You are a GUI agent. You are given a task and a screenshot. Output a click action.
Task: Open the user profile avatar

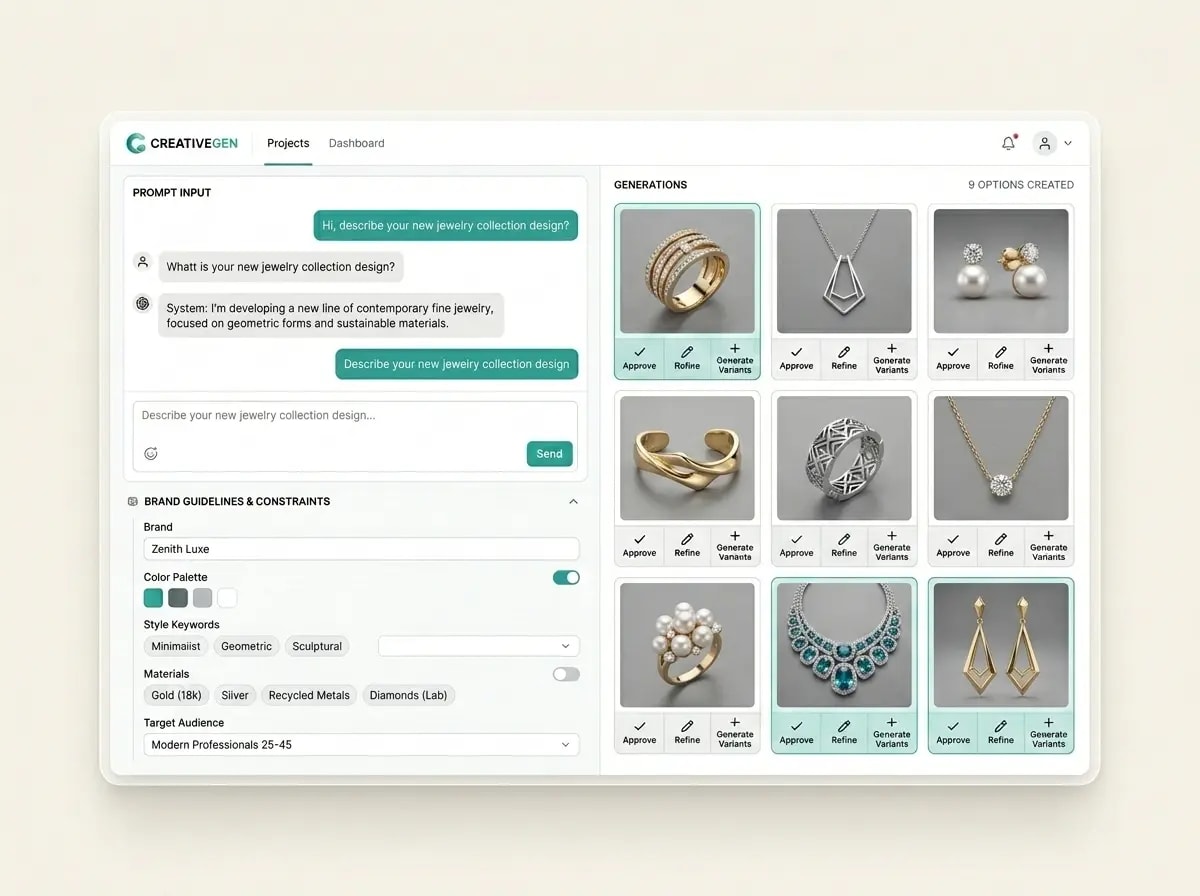(x=1045, y=143)
